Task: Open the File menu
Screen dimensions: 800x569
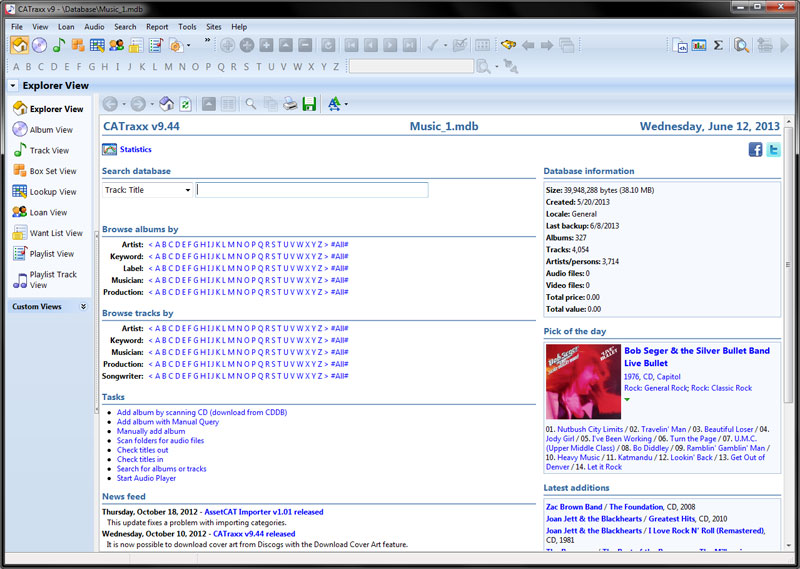Action: click(17, 27)
